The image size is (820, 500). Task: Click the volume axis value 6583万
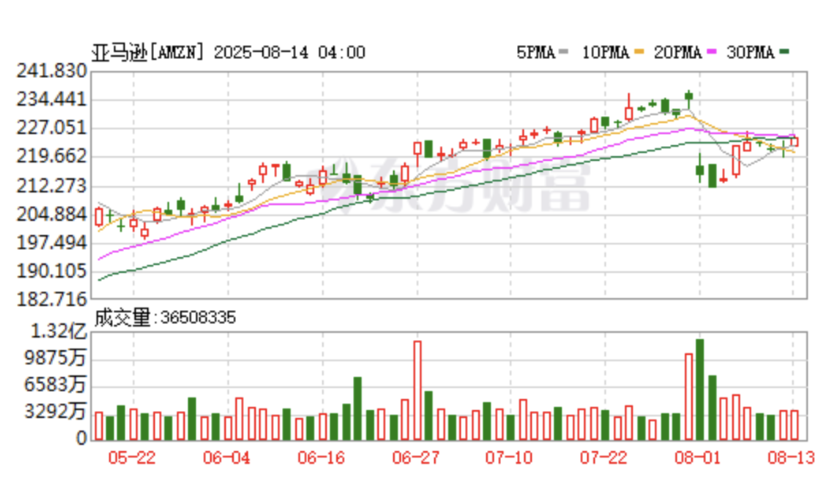[x=55, y=384]
